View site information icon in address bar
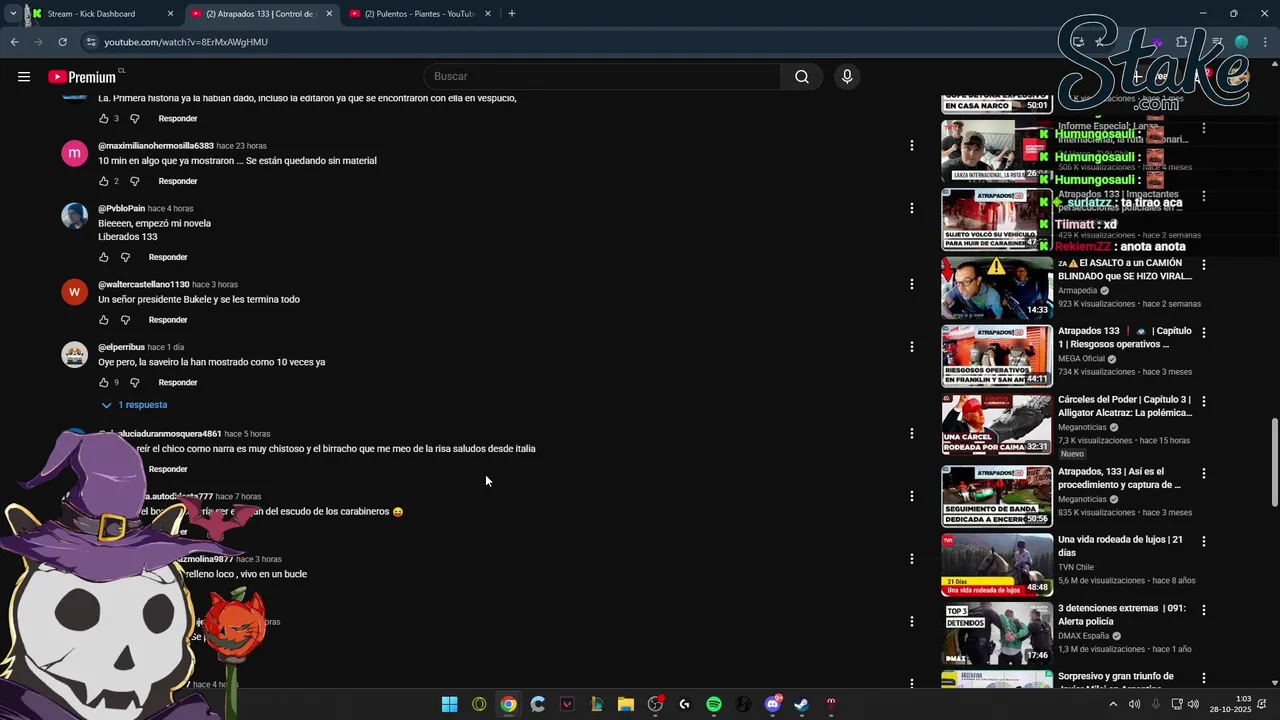 click(x=90, y=42)
